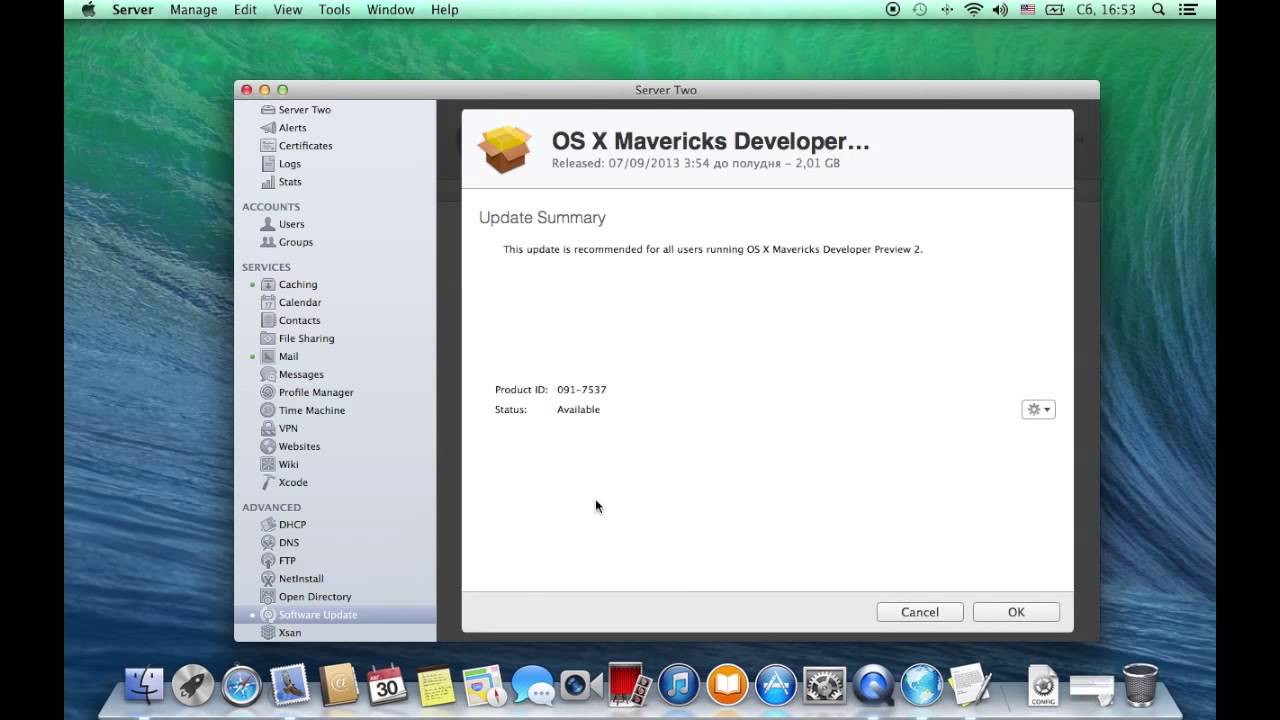This screenshot has height=720, width=1280.
Task: Open the Edit menu
Action: (245, 9)
